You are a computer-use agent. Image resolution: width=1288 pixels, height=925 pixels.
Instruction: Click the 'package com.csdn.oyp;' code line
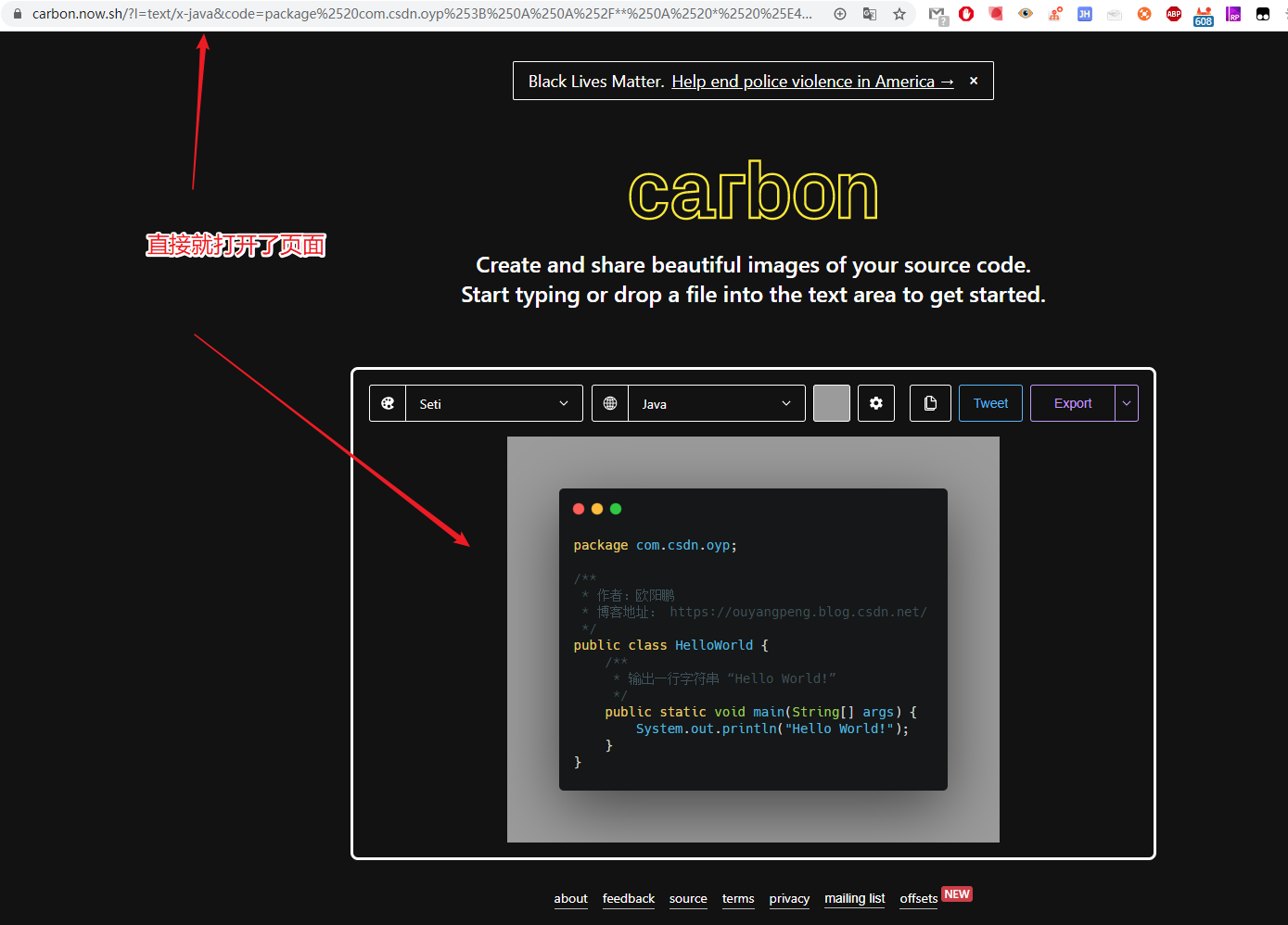[x=656, y=545]
